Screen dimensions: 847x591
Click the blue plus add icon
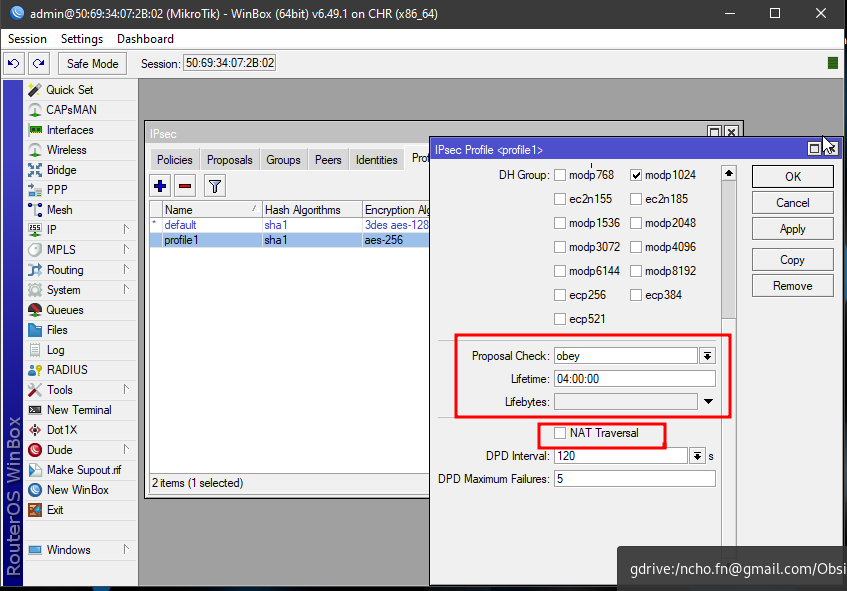[x=160, y=185]
